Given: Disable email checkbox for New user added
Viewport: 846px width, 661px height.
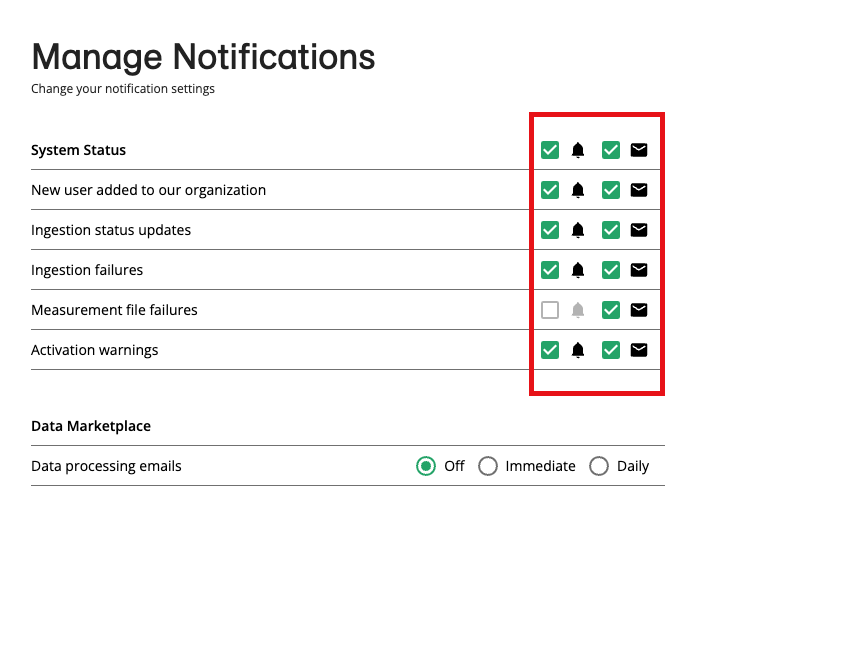Looking at the screenshot, I should [611, 190].
